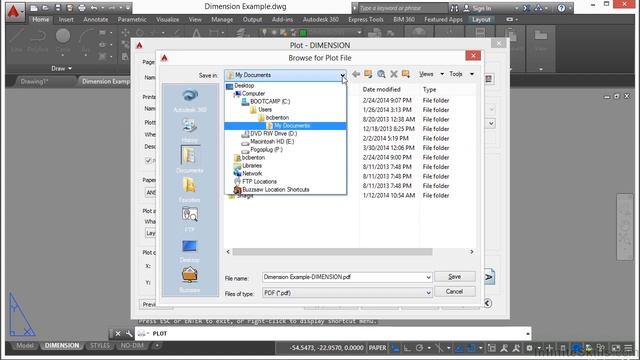
Task: Select Desktop place in left sidebar
Action: coord(190,250)
